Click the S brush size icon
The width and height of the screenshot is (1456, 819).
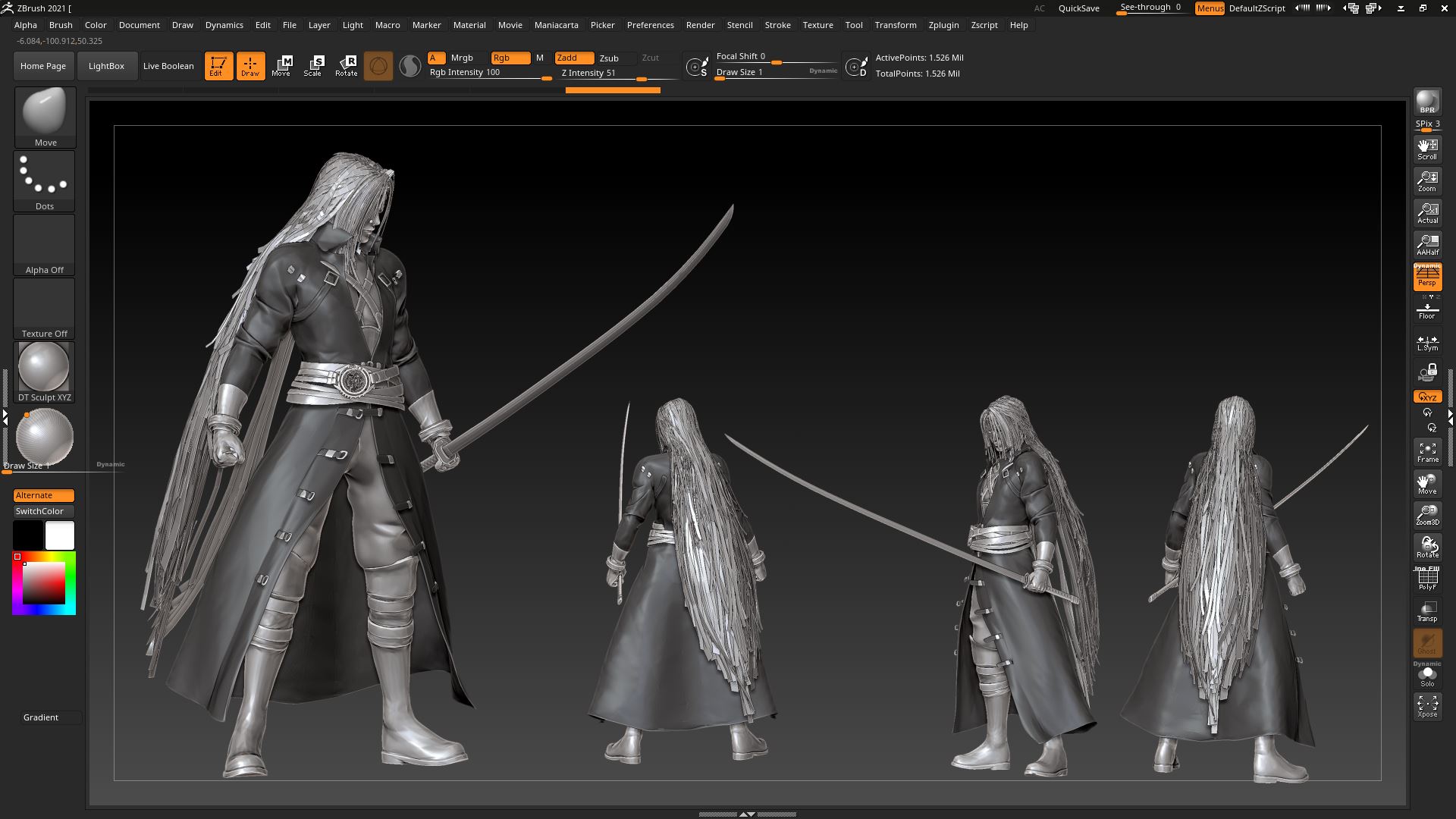click(x=696, y=67)
